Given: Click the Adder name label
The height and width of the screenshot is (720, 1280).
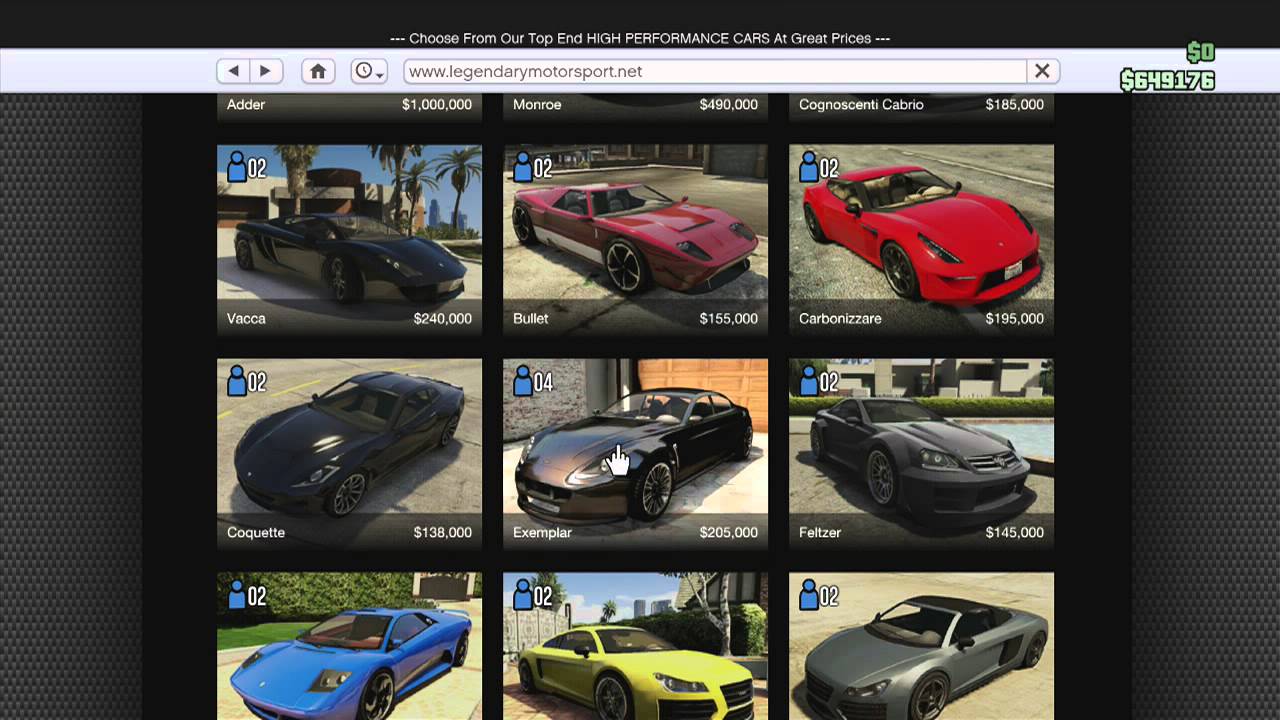Looking at the screenshot, I should click(x=246, y=104).
